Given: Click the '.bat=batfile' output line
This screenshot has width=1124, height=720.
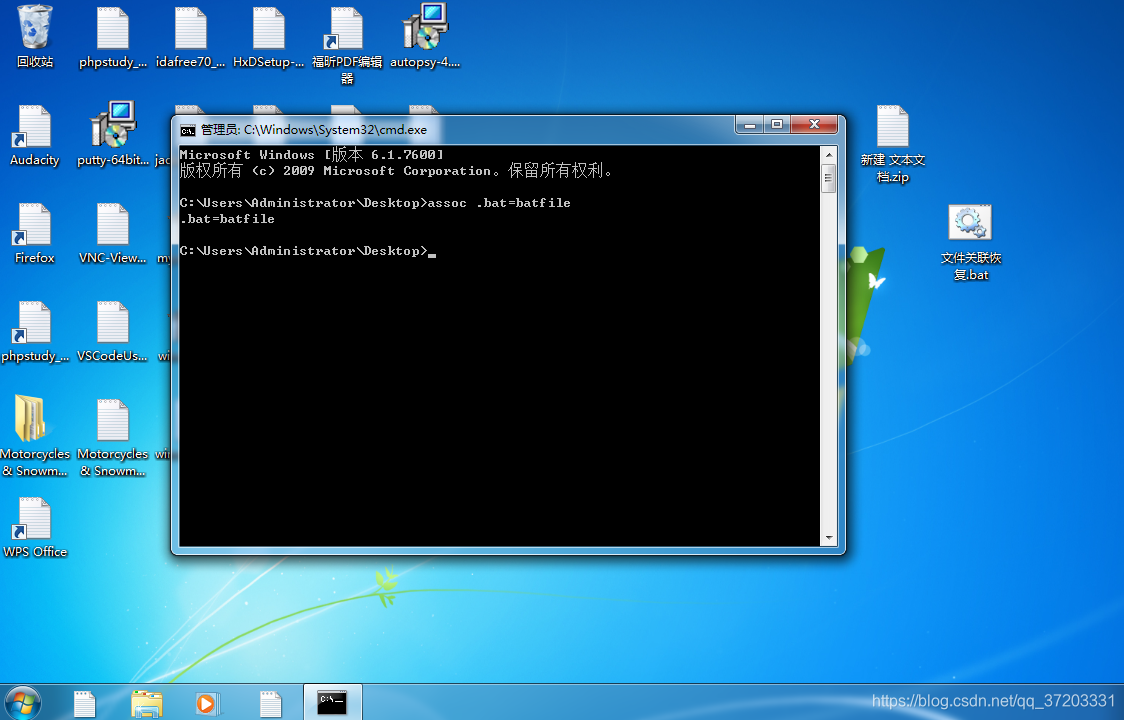Looking at the screenshot, I should coord(227,219).
